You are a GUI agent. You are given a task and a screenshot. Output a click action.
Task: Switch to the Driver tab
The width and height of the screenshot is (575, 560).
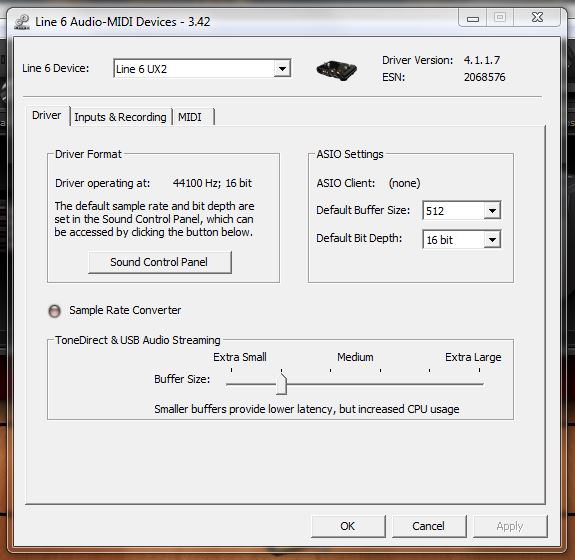(47, 115)
